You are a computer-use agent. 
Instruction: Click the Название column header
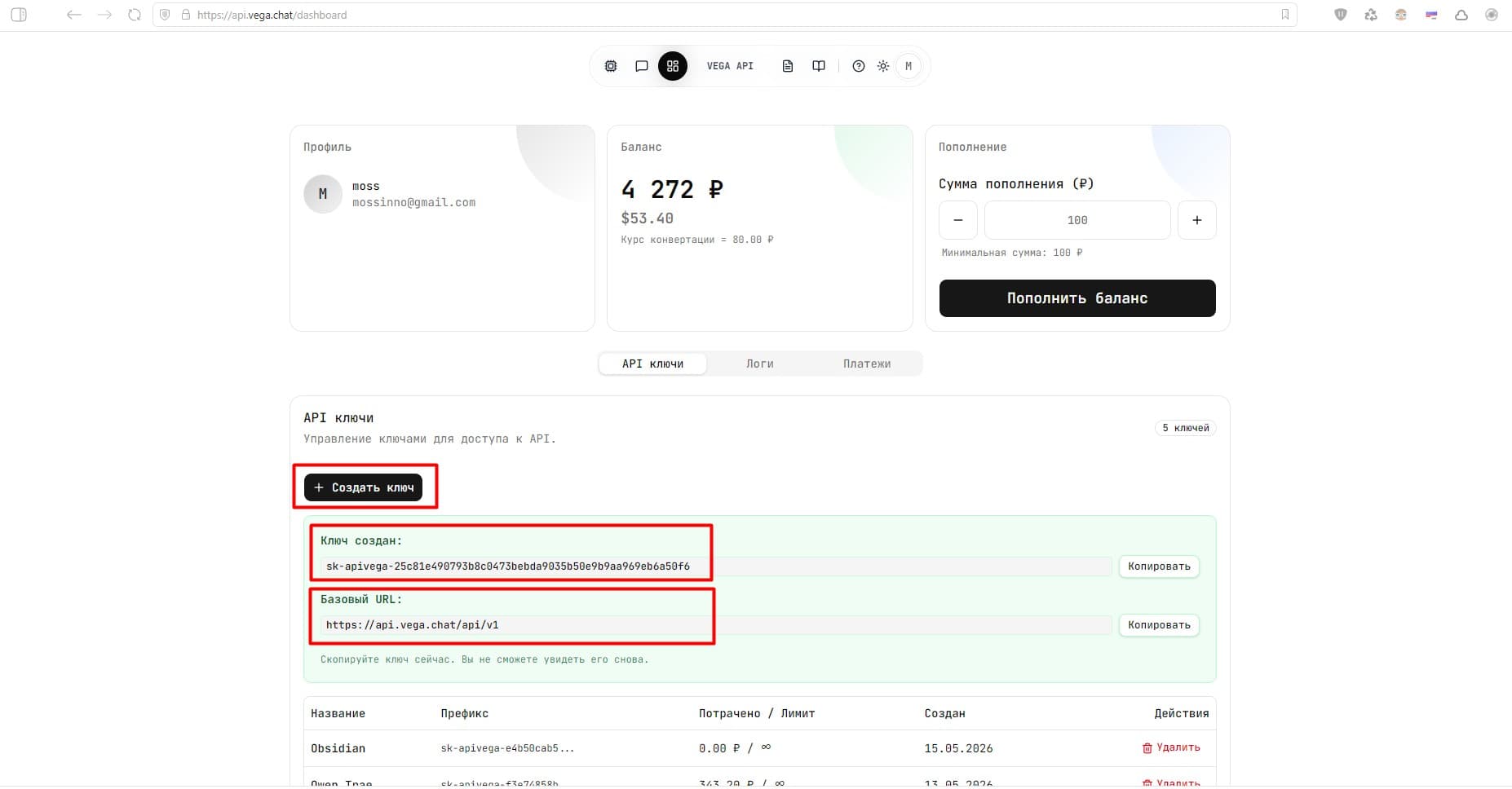pyautogui.click(x=338, y=713)
